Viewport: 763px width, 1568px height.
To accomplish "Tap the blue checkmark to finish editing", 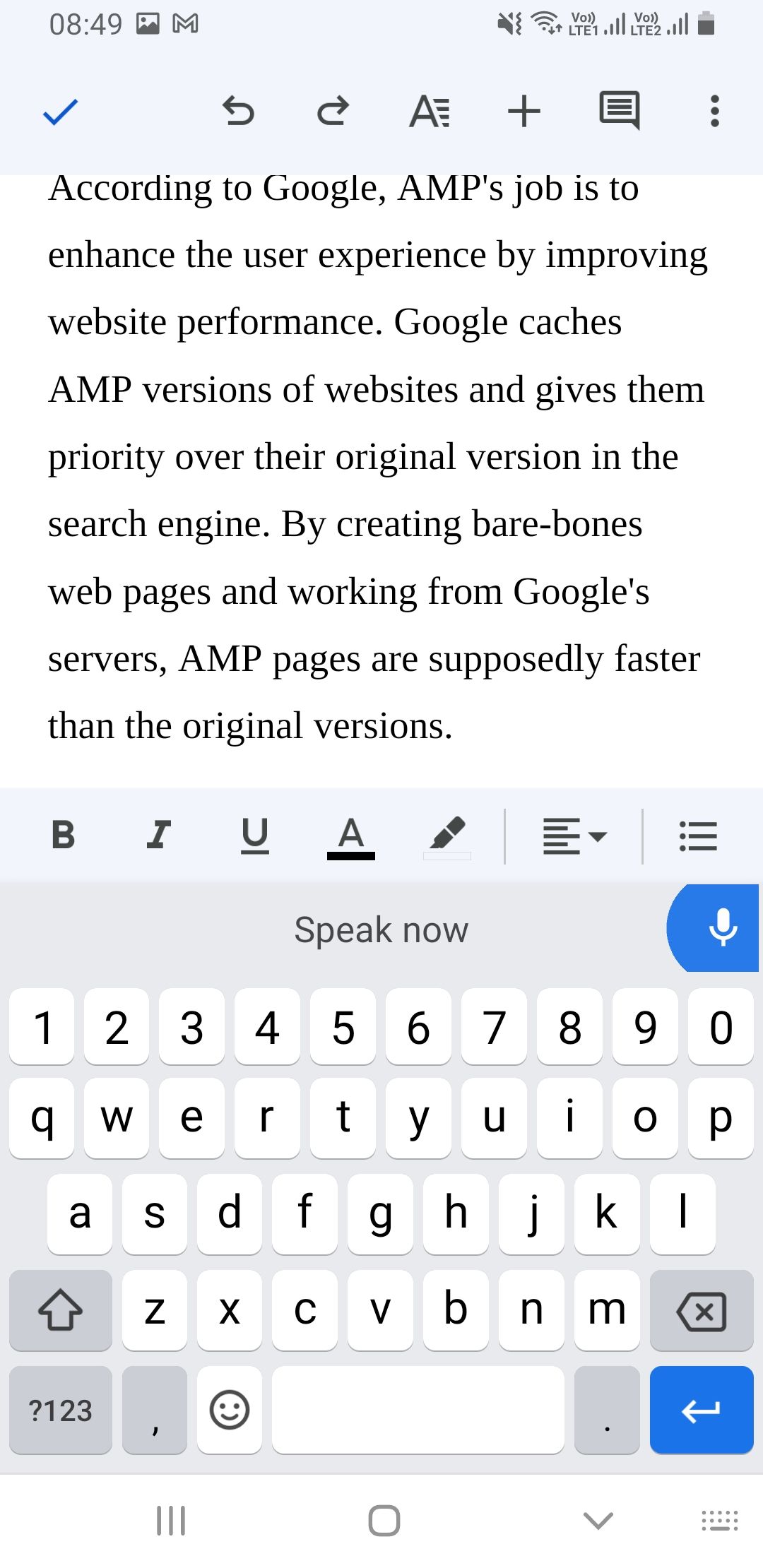I will click(x=60, y=112).
